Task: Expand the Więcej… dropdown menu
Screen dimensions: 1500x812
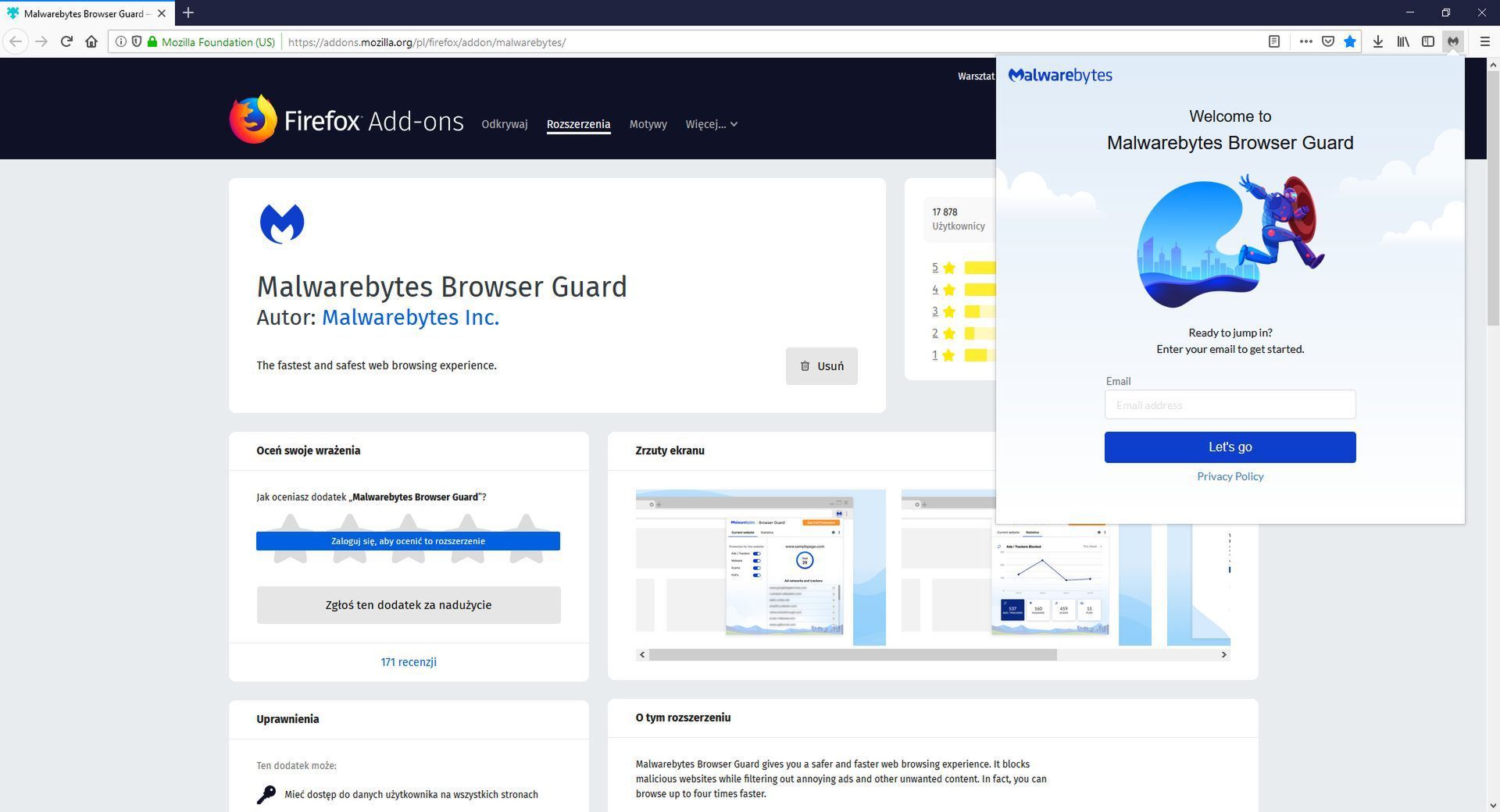Action: [711, 124]
